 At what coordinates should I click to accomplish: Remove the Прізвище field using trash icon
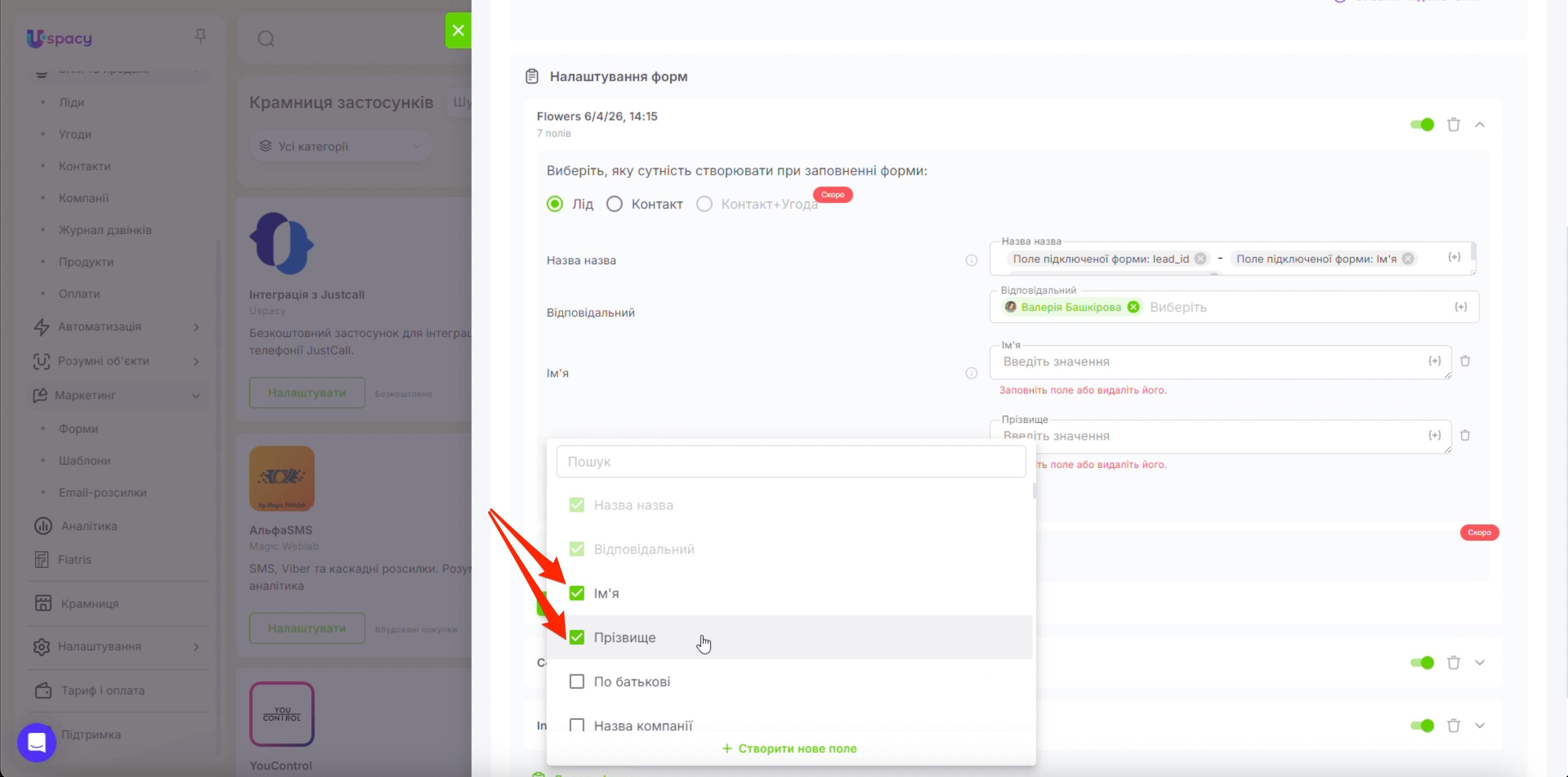point(1465,435)
